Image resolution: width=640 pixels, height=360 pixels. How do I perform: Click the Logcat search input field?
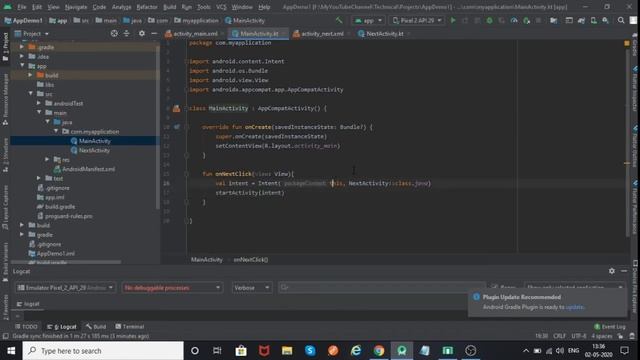(x=382, y=288)
